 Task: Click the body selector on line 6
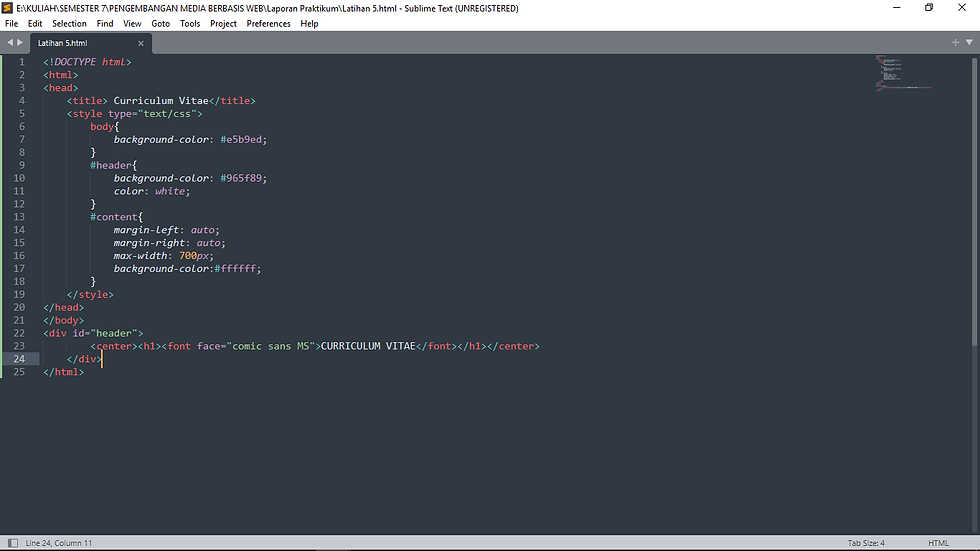tap(102, 127)
